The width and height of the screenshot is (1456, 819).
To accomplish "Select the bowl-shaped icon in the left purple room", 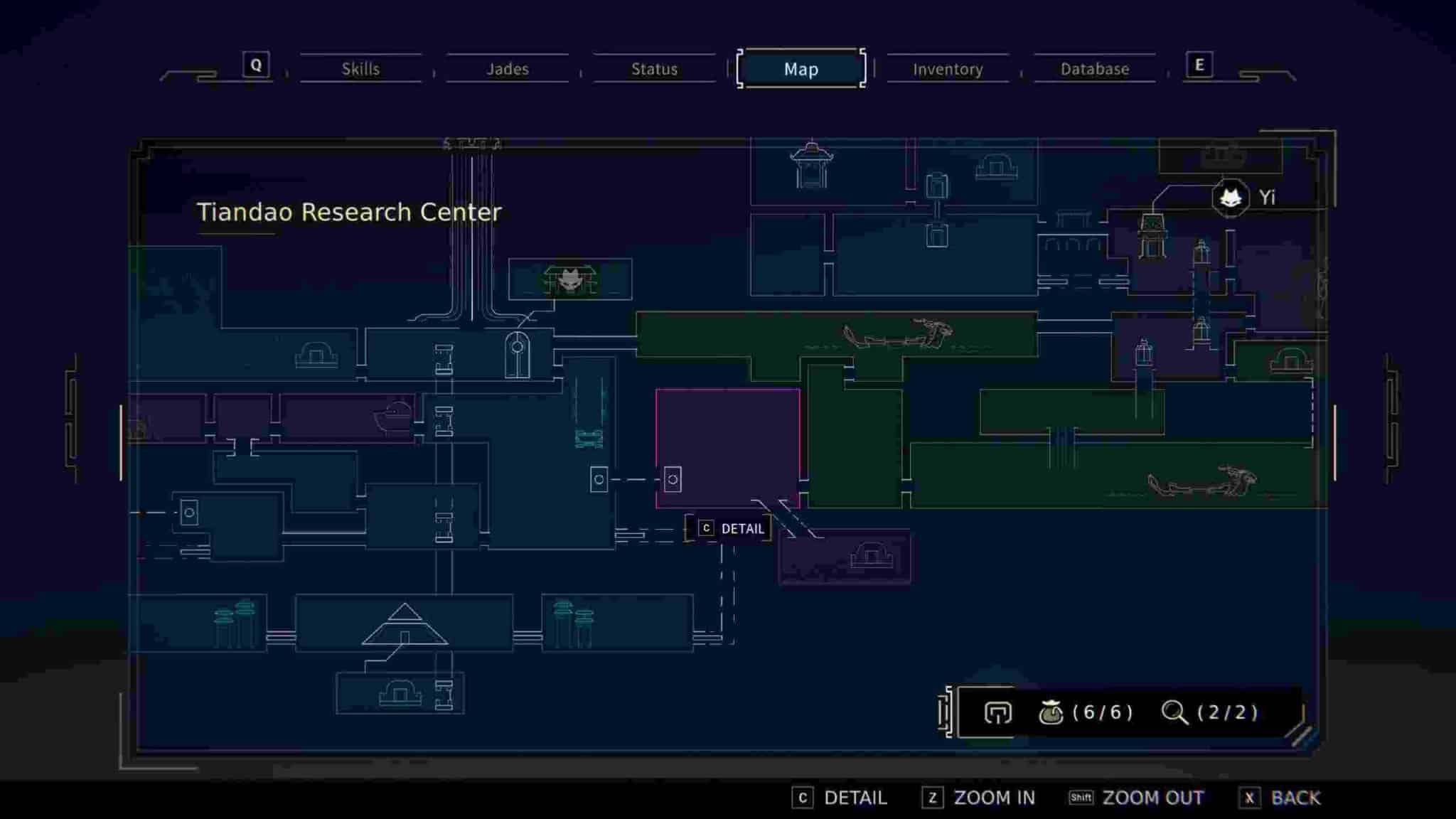I will click(x=394, y=417).
